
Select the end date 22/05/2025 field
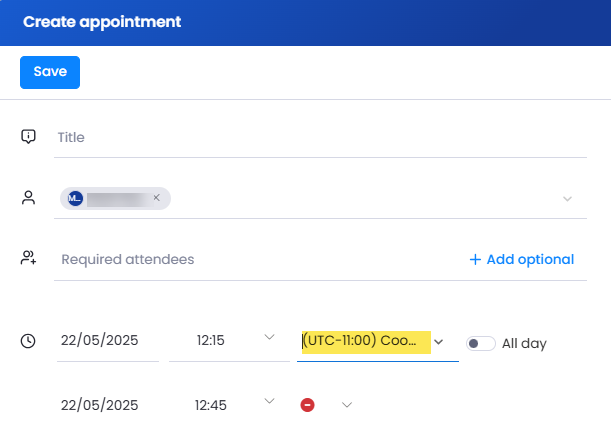pos(108,405)
